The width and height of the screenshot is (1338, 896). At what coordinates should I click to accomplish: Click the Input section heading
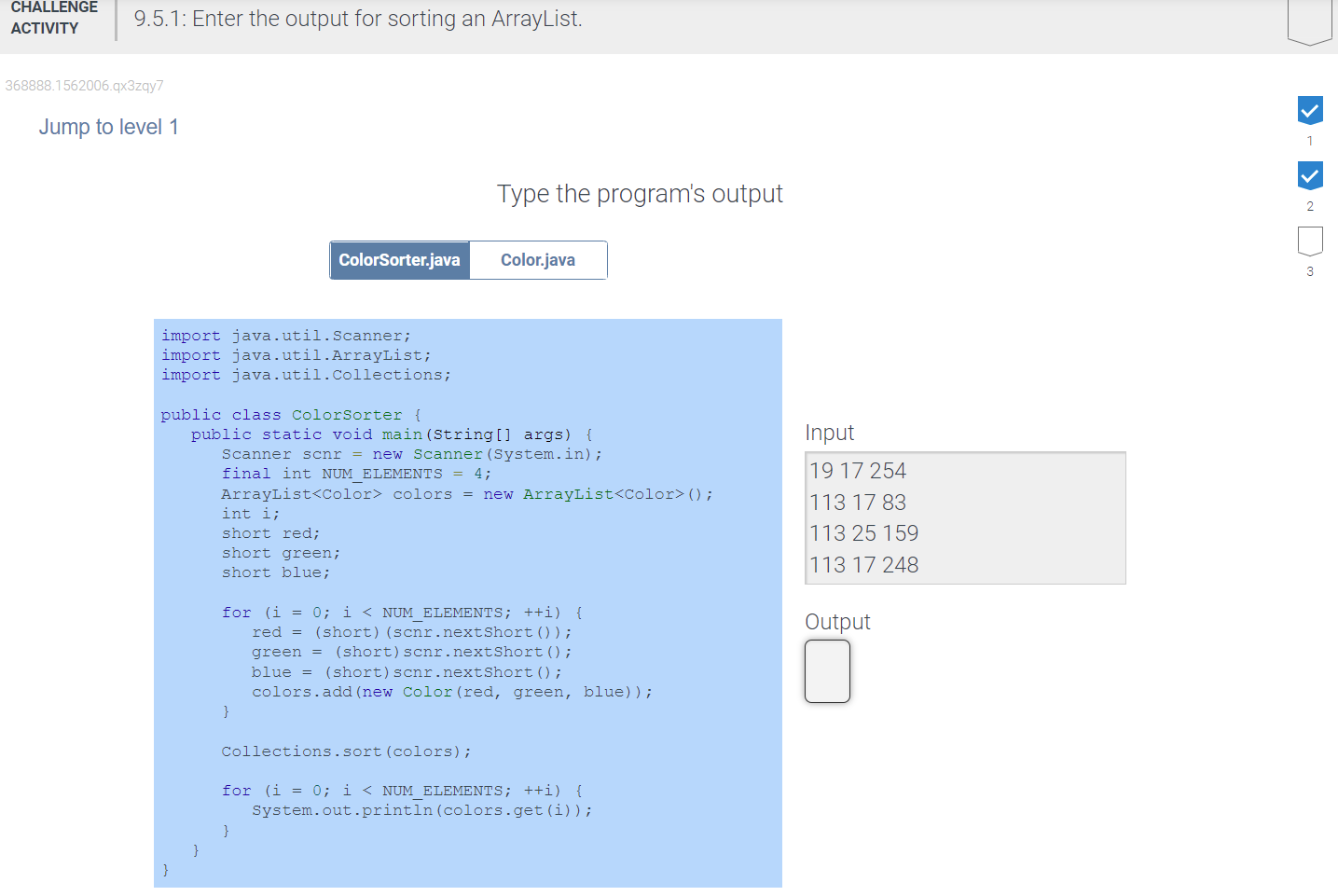pyautogui.click(x=829, y=432)
